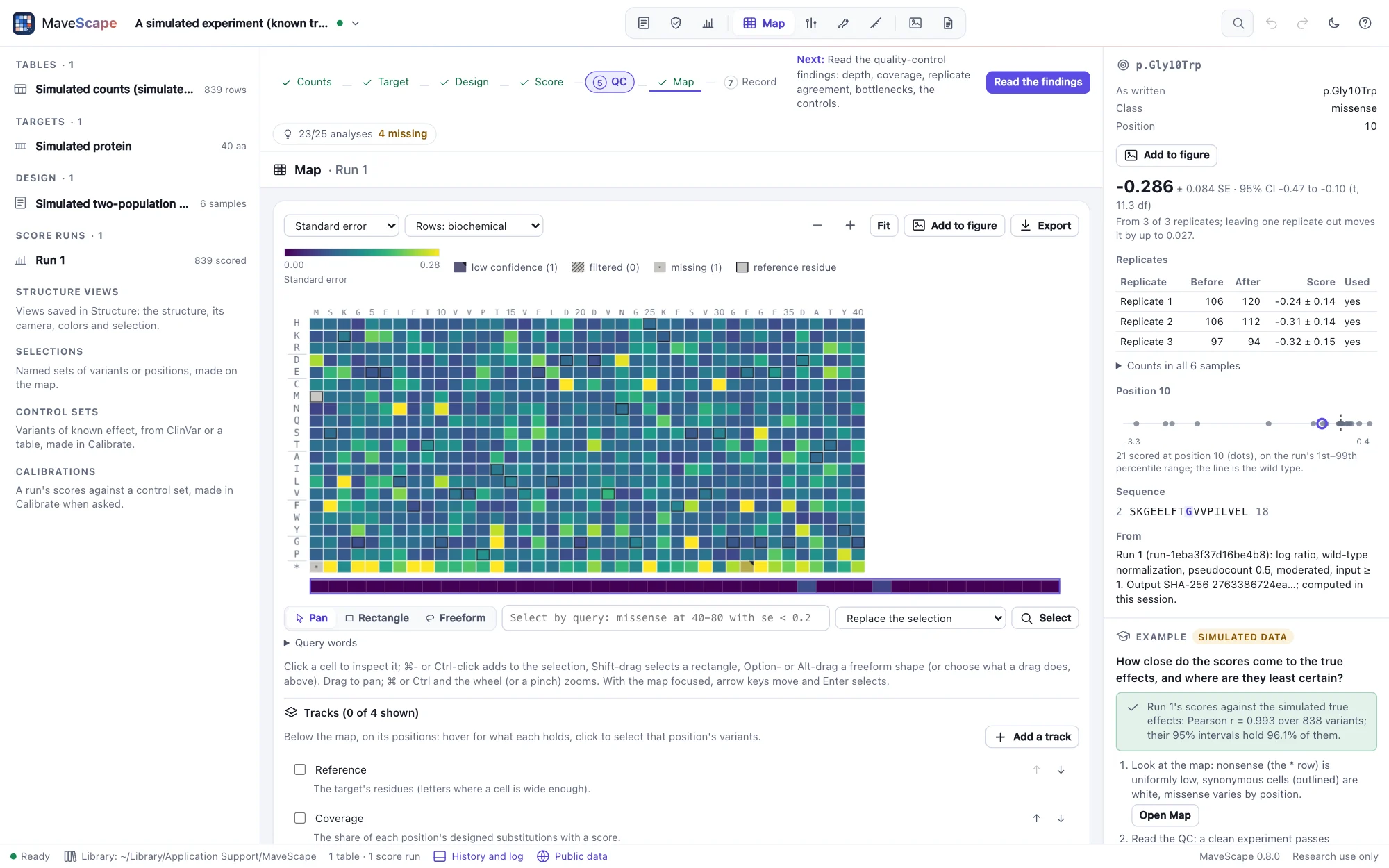Image resolution: width=1389 pixels, height=868 pixels.
Task: Click the map Export button
Action: 1045,225
